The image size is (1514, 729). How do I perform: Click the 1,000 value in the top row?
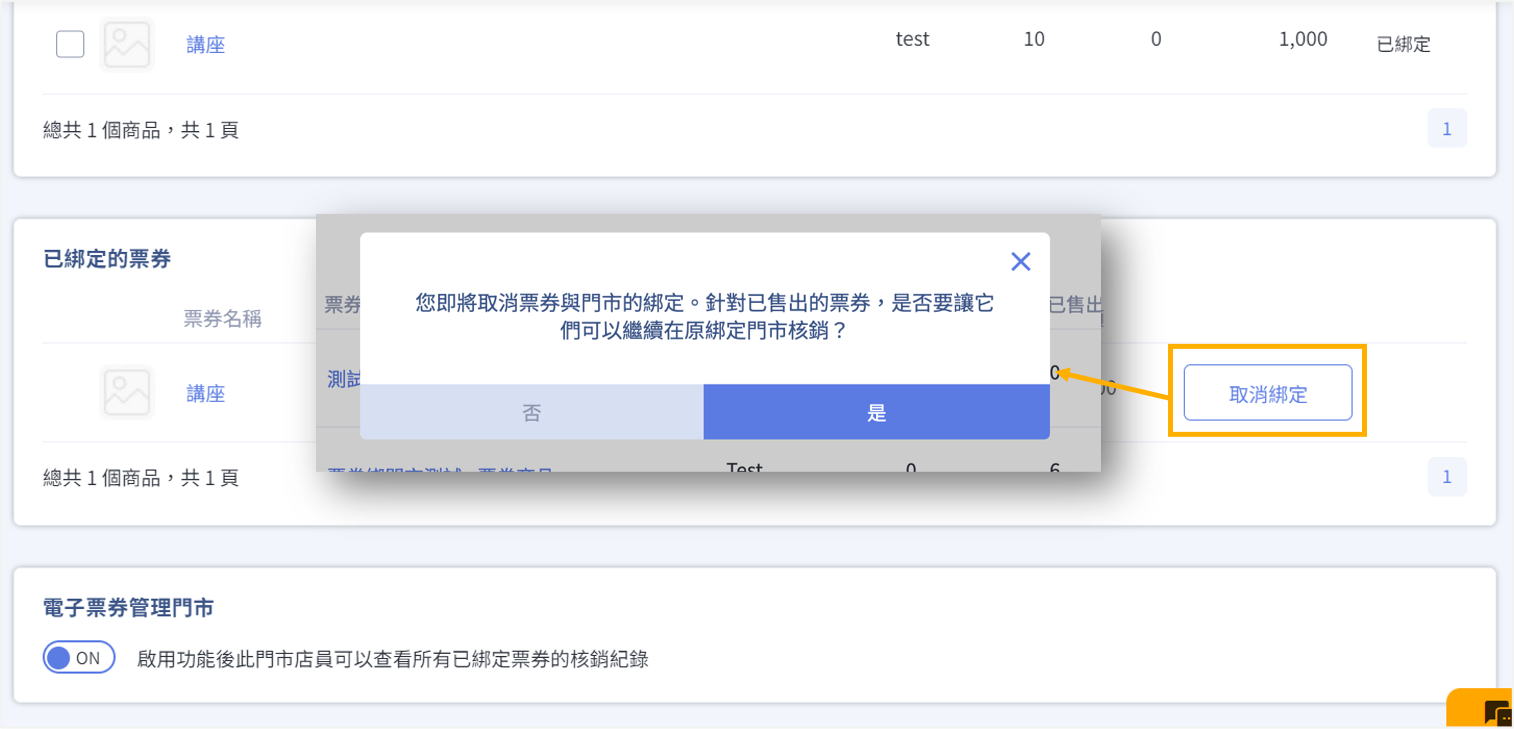click(x=1302, y=40)
